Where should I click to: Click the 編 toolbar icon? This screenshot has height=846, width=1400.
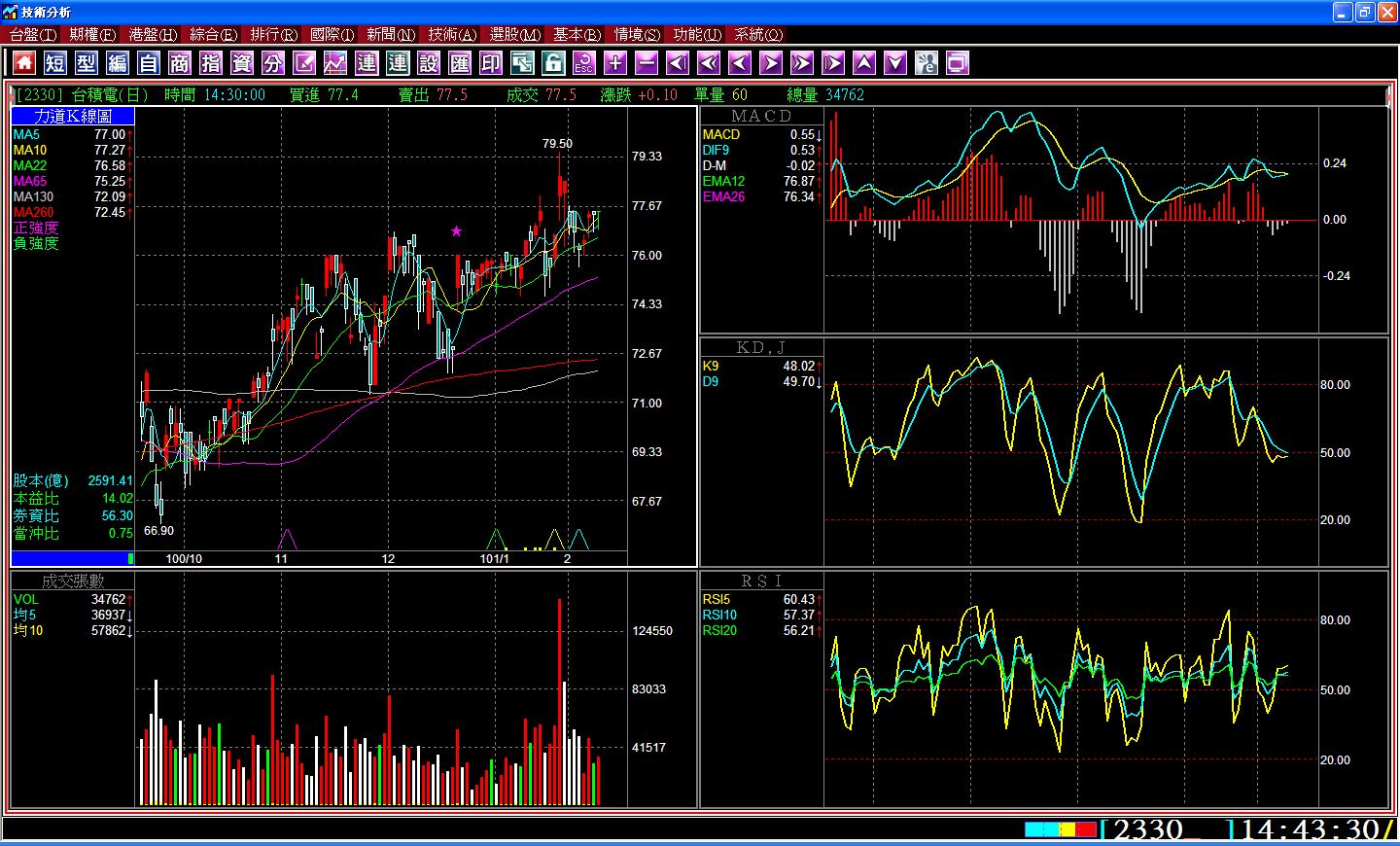[118, 63]
